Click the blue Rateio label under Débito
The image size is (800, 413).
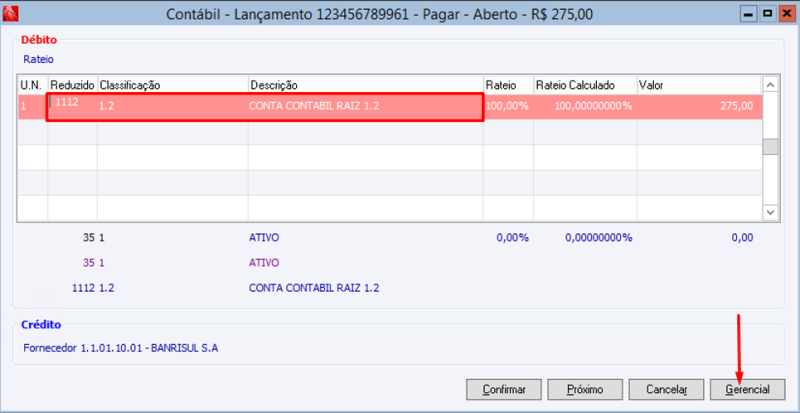point(38,59)
